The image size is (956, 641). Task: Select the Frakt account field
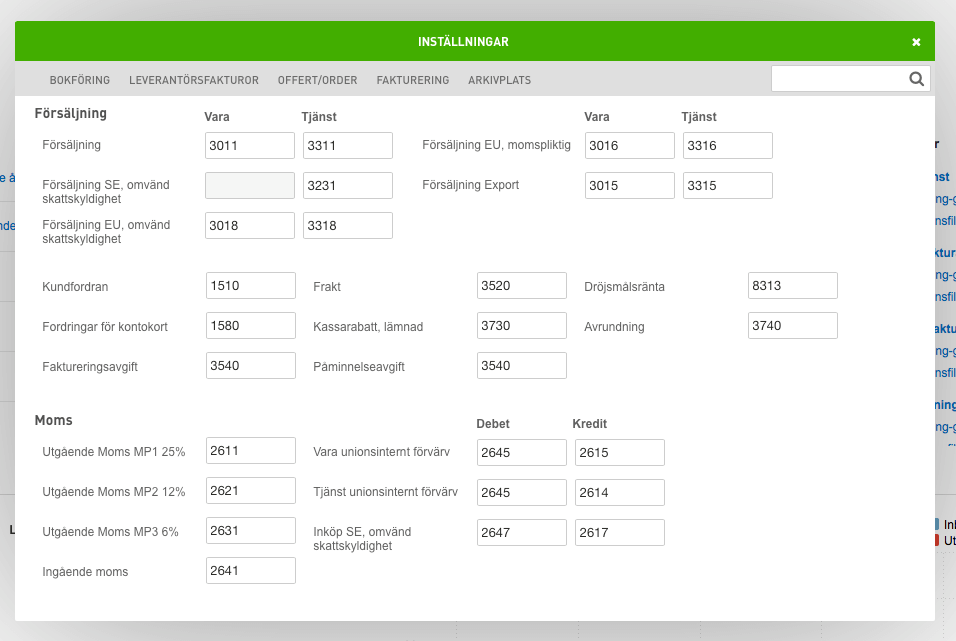coord(521,286)
